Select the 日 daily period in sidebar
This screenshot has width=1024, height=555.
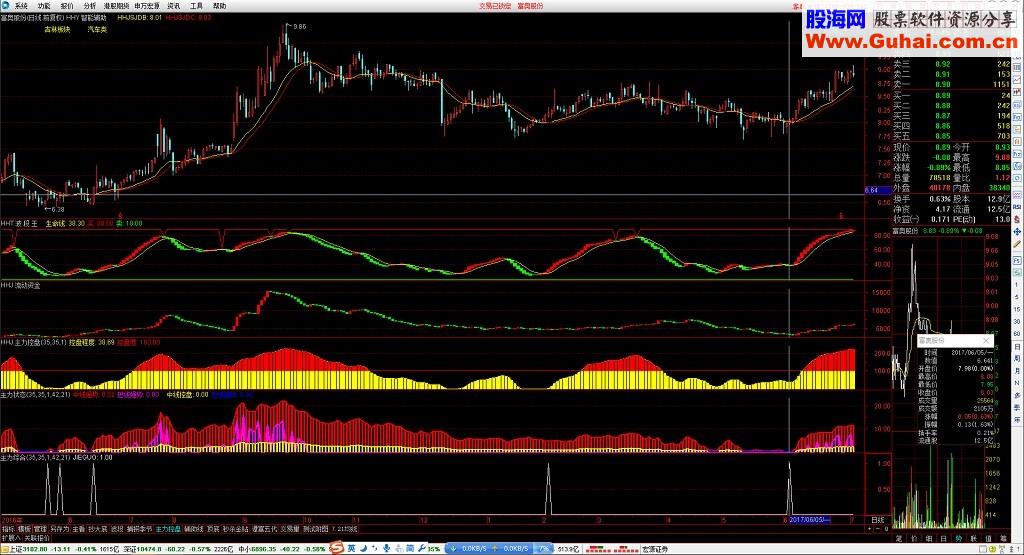click(1017, 347)
